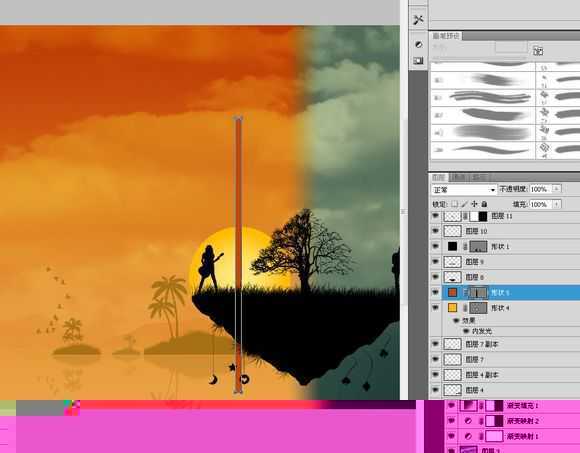Select the vector mask thumbnail of 形状 1
Viewport: 580px width, 453px height.
[x=478, y=246]
